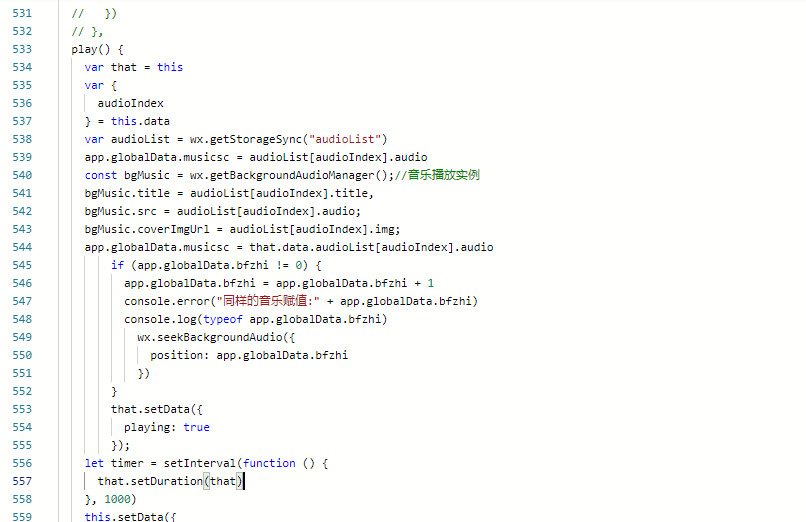Screen dimensions: 806x522
Task: Click bgMusic.coverImgUrl on line 543
Action: coord(146,229)
